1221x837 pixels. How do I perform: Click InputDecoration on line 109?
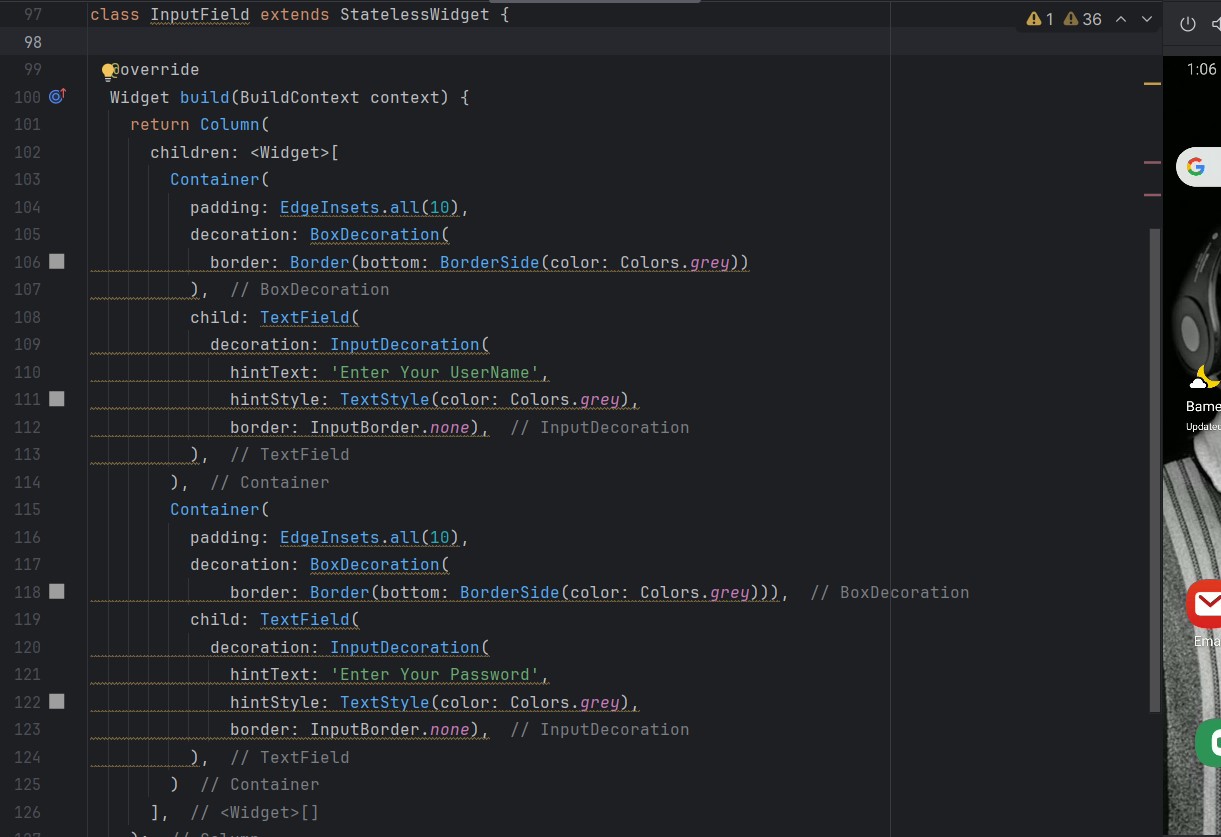click(x=405, y=345)
